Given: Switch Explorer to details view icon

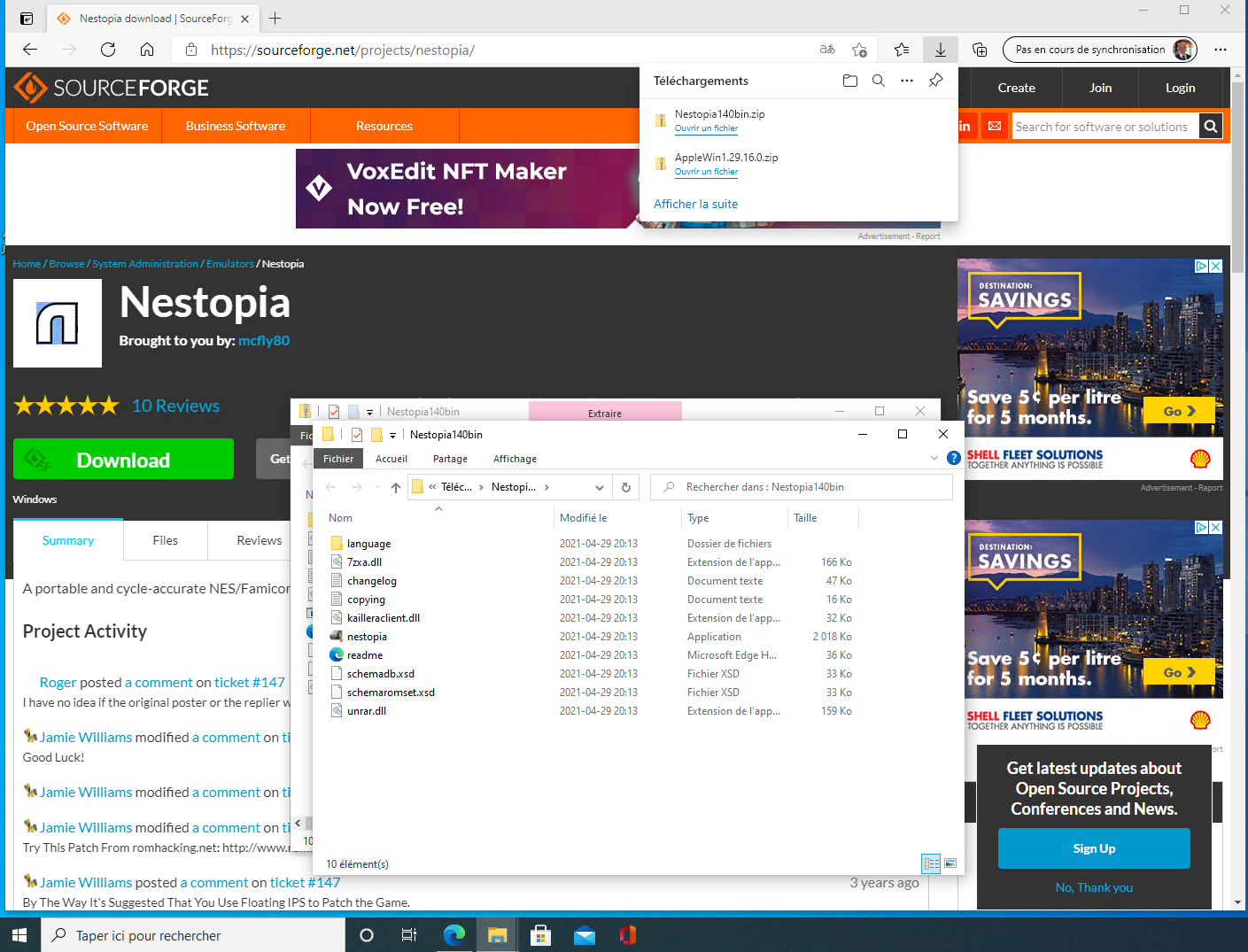Looking at the screenshot, I should click(x=931, y=863).
